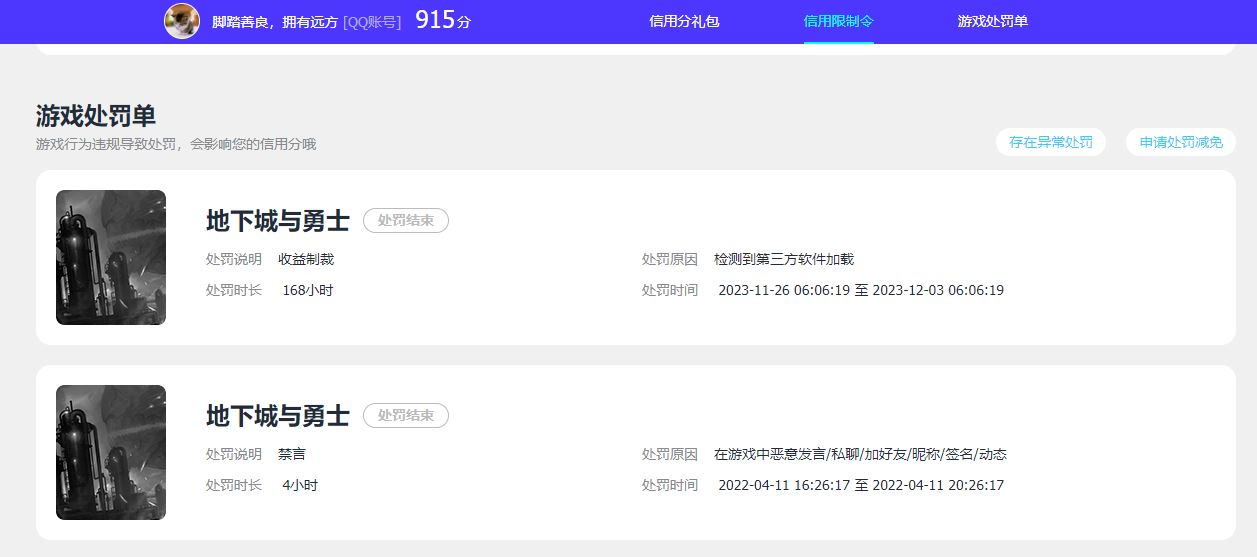
Task: Click the 游戏处罚单 section heading
Action: [96, 116]
